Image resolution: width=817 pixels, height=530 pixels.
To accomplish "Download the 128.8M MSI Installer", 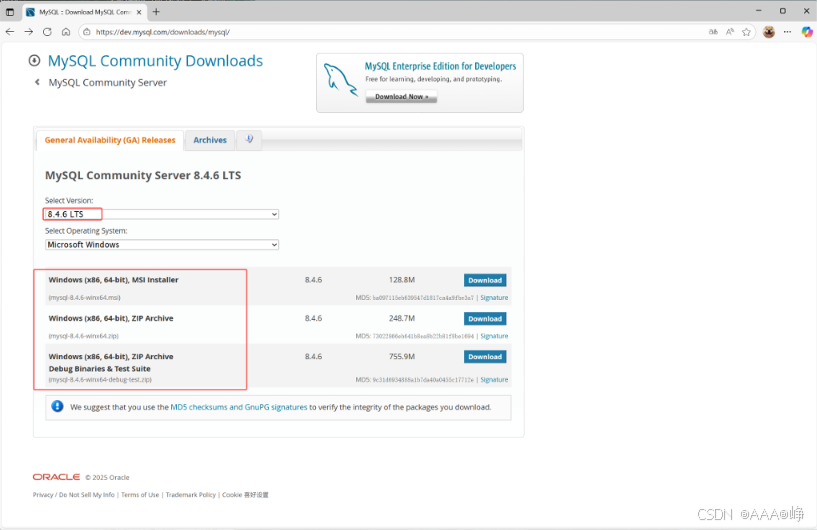I will (x=485, y=280).
